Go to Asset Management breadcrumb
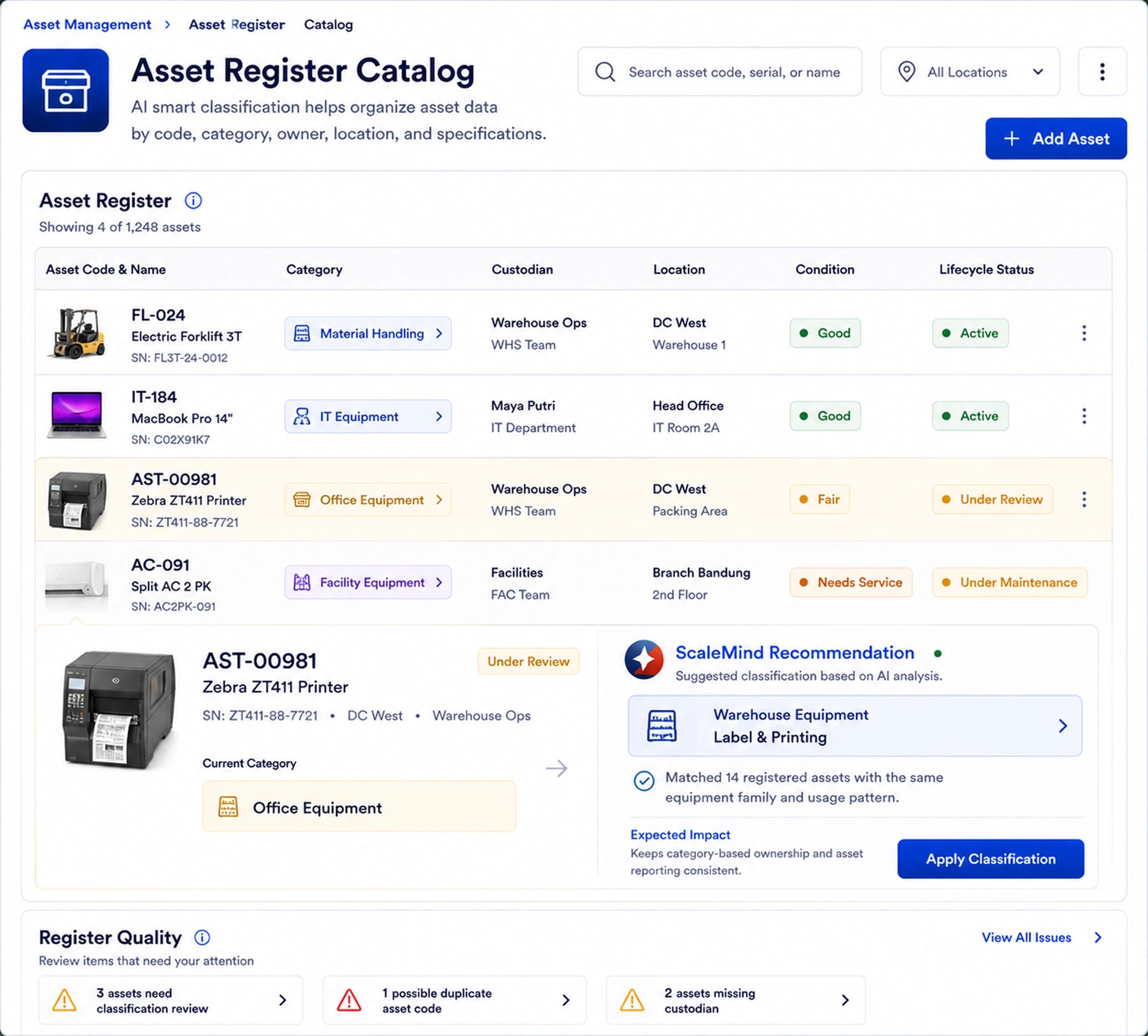 [x=87, y=25]
